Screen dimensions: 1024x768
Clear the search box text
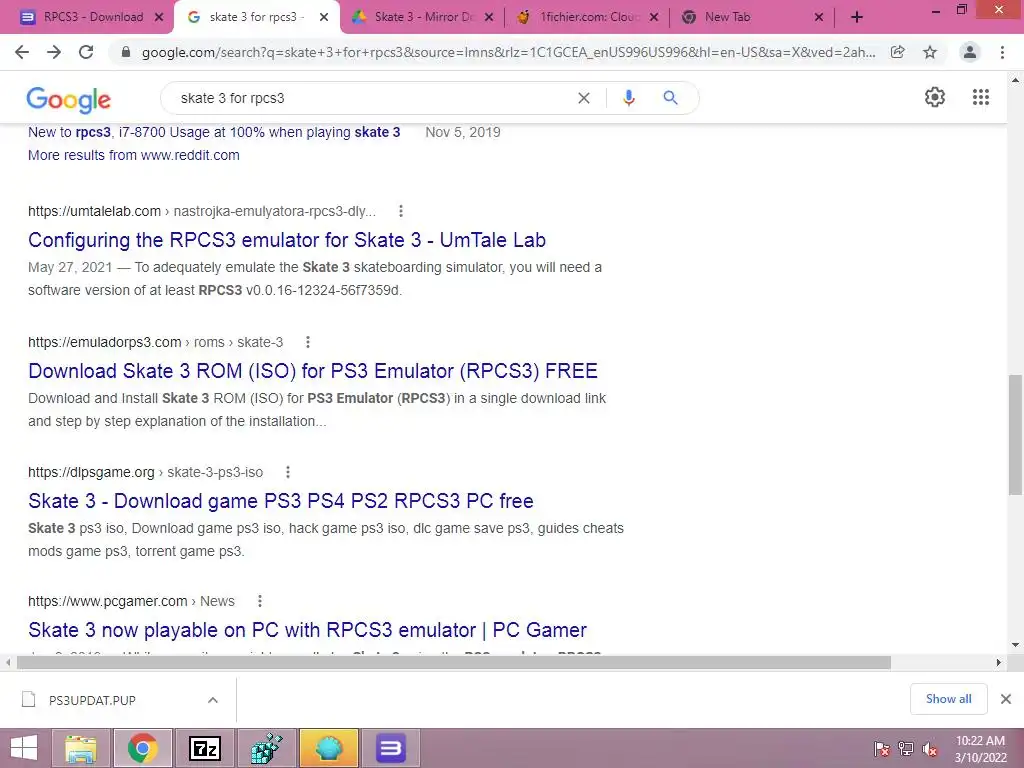584,98
